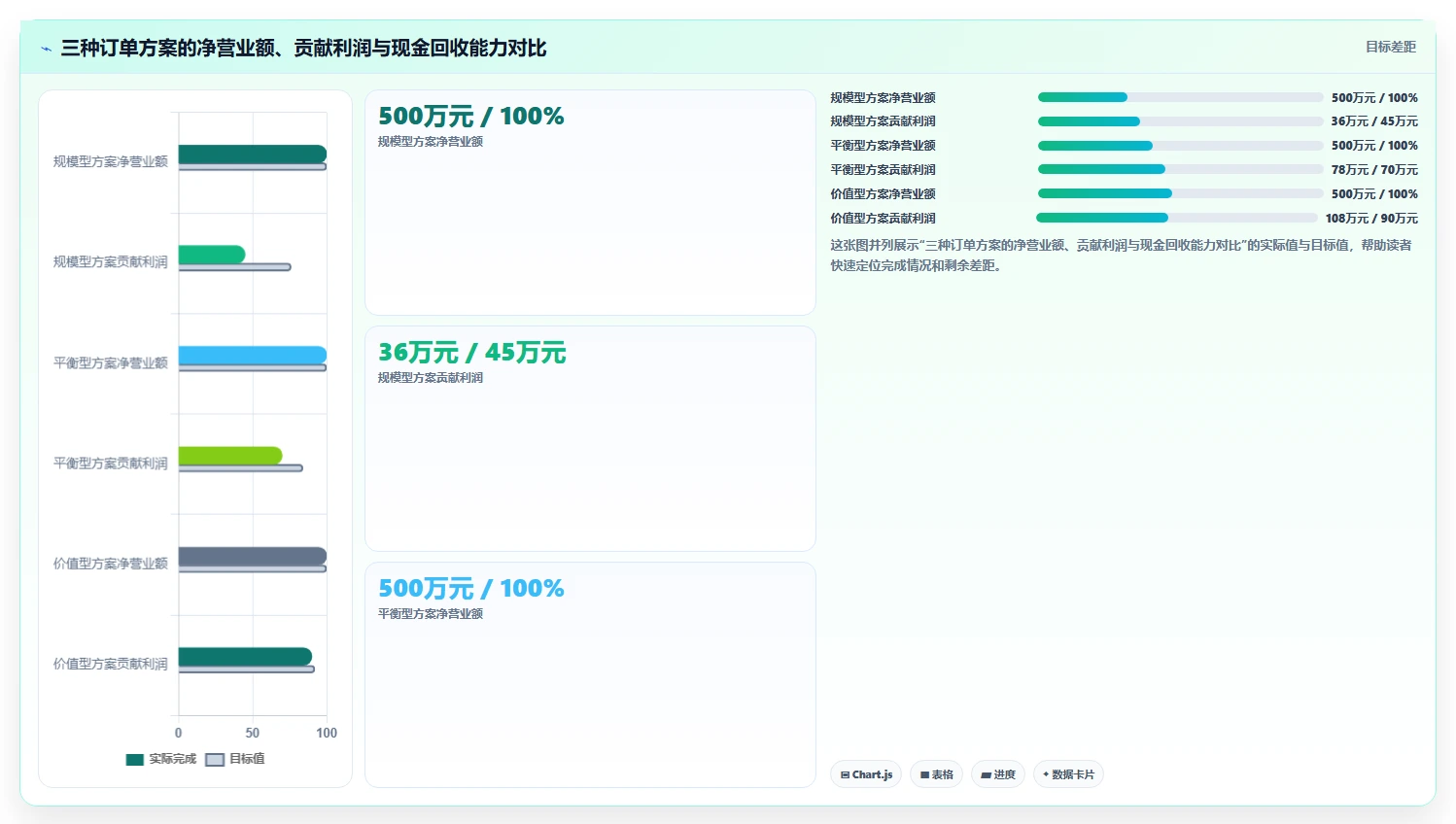
Task: Click the blue 平衡型方案净营业额 chart bar
Action: [x=253, y=356]
